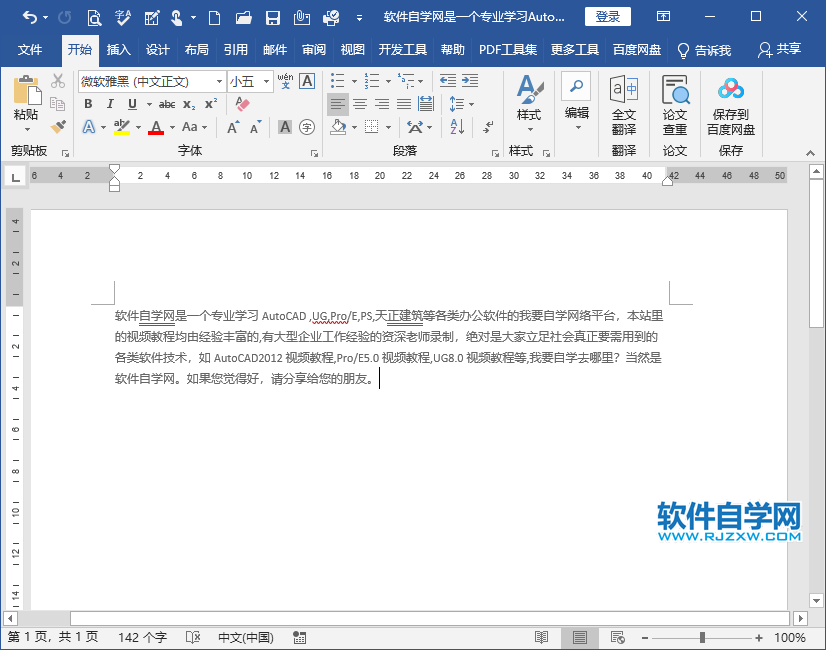Toggle bold formatting
The image size is (826, 650).
point(88,104)
